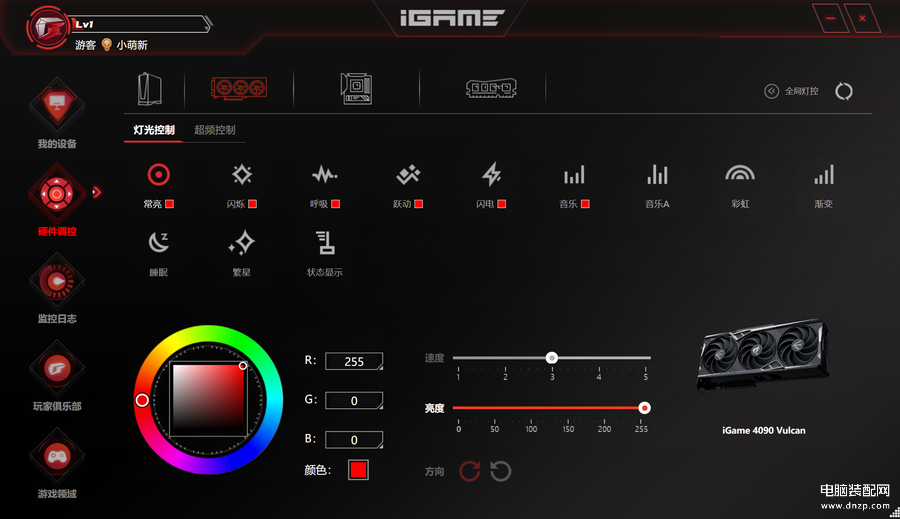Click the red swatch next to 呼吸
The height and width of the screenshot is (519, 900).
click(x=336, y=204)
